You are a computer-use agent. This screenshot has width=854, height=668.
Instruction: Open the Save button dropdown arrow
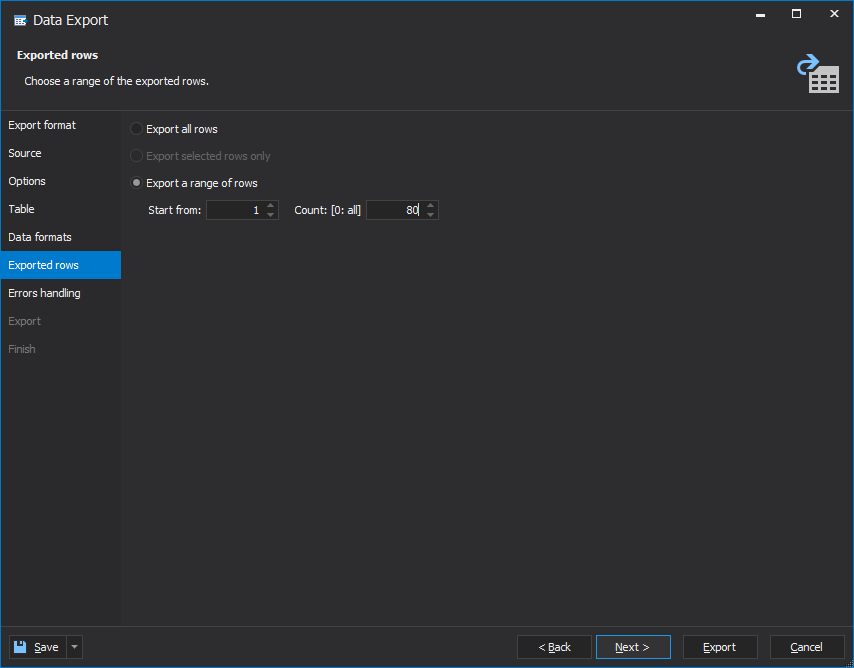point(75,647)
